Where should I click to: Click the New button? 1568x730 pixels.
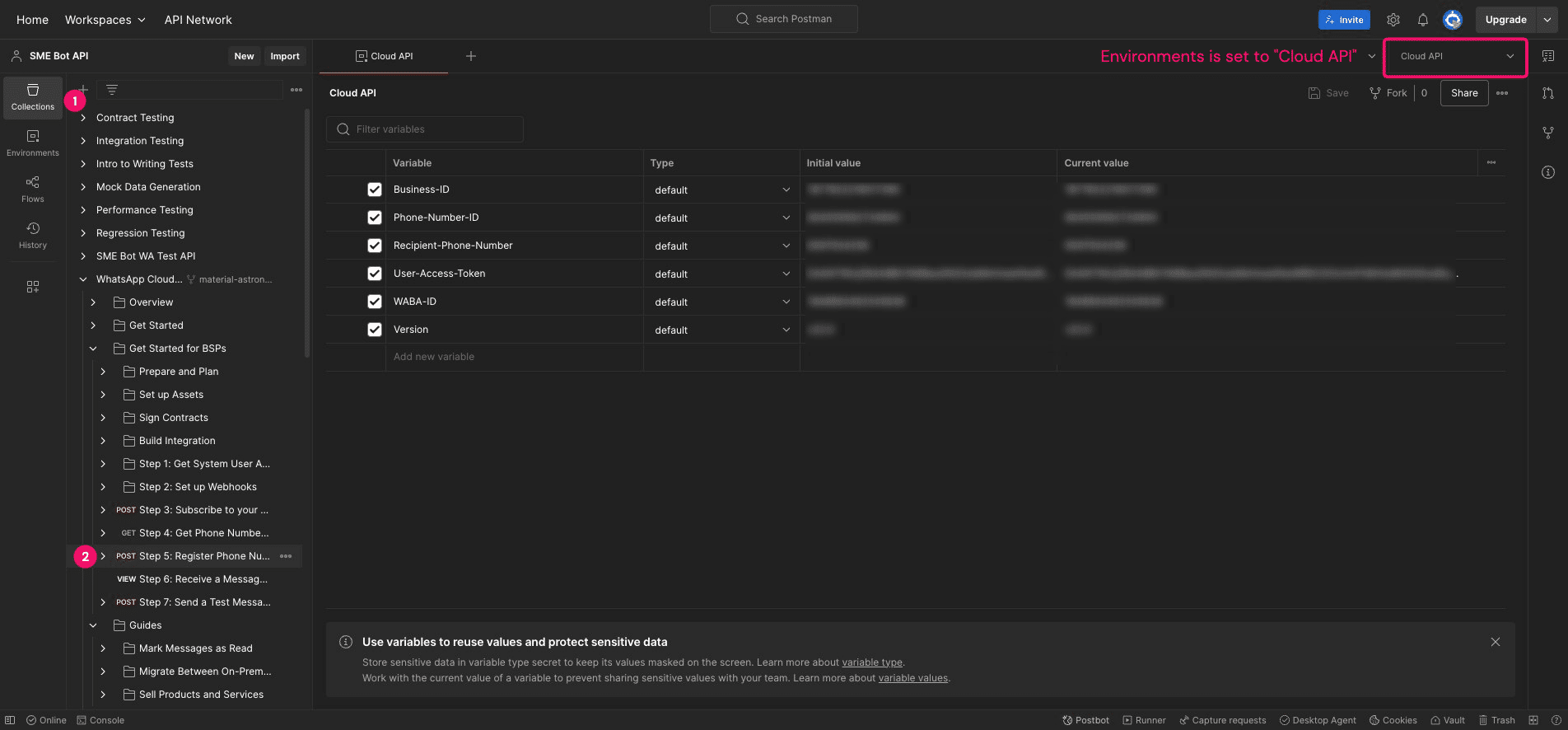[244, 56]
